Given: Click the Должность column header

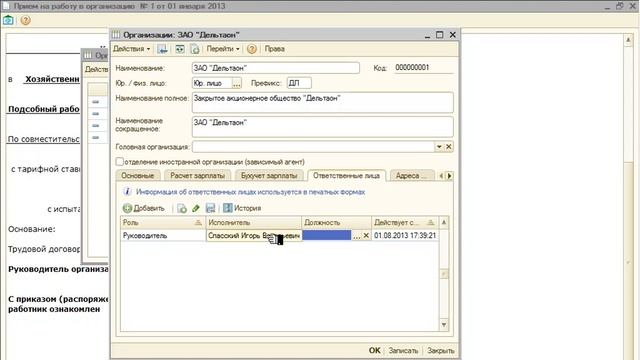Looking at the screenshot, I should [x=336, y=222].
